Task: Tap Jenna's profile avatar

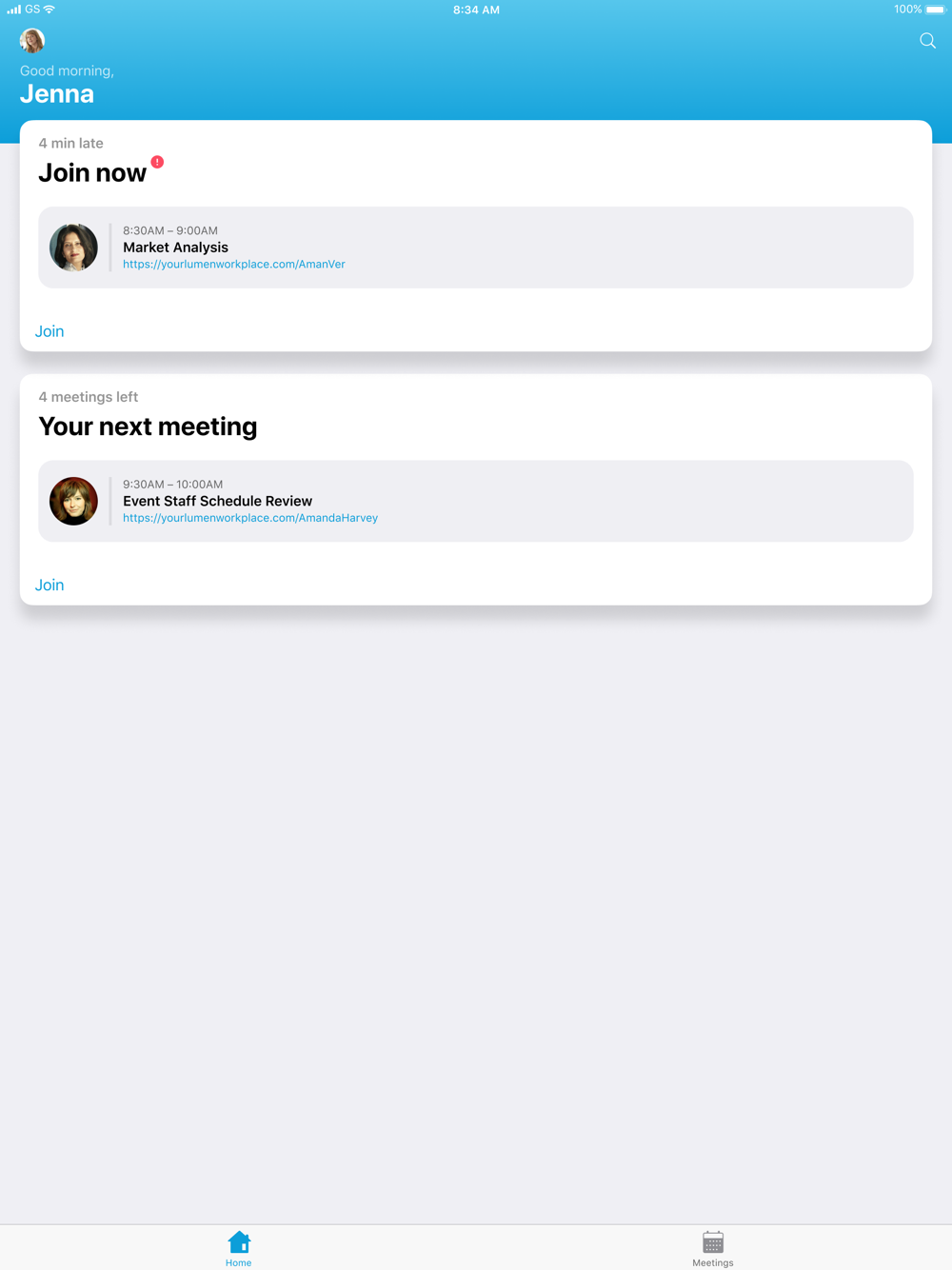Action: [x=32, y=40]
